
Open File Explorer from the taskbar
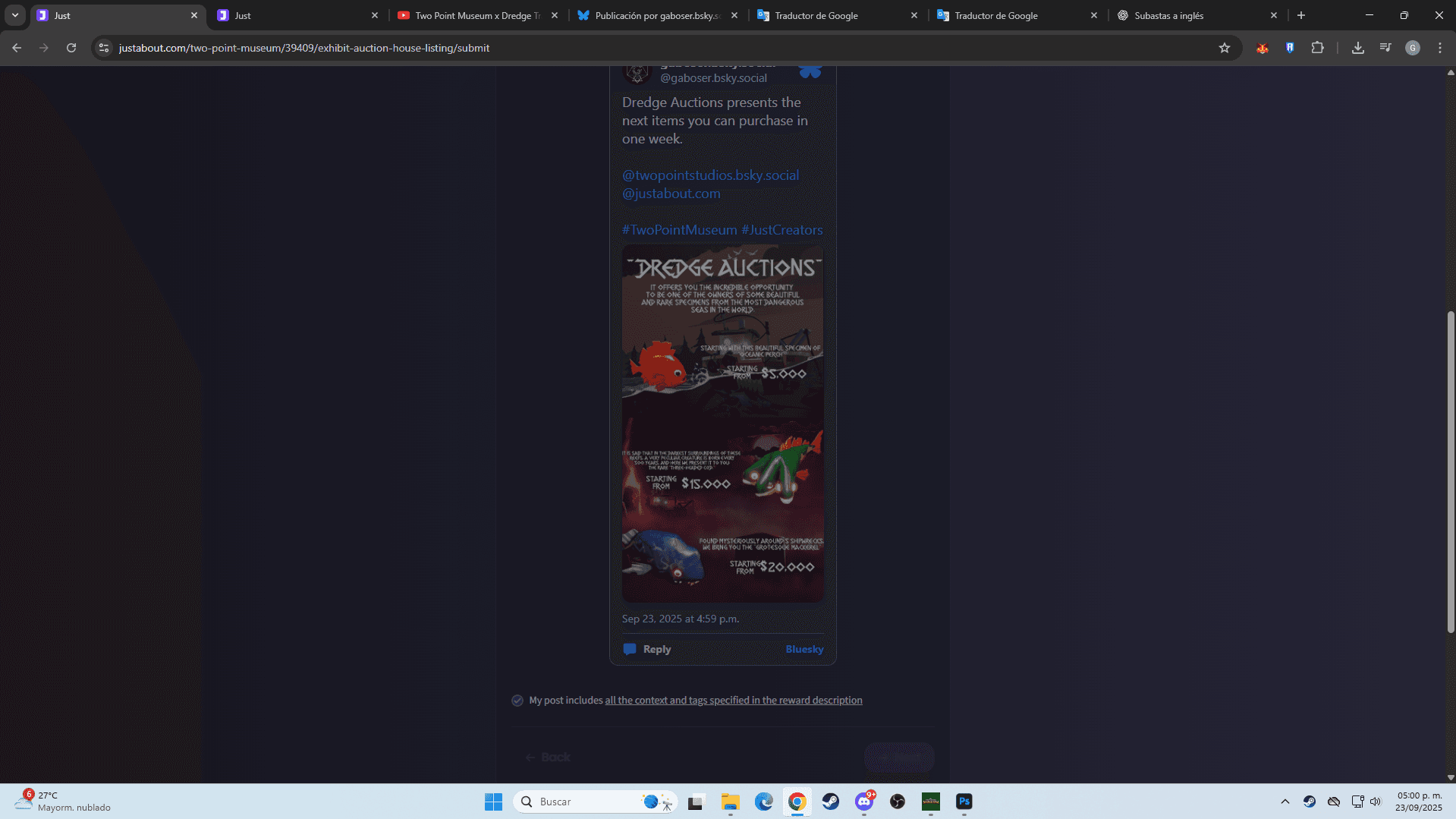click(x=730, y=802)
